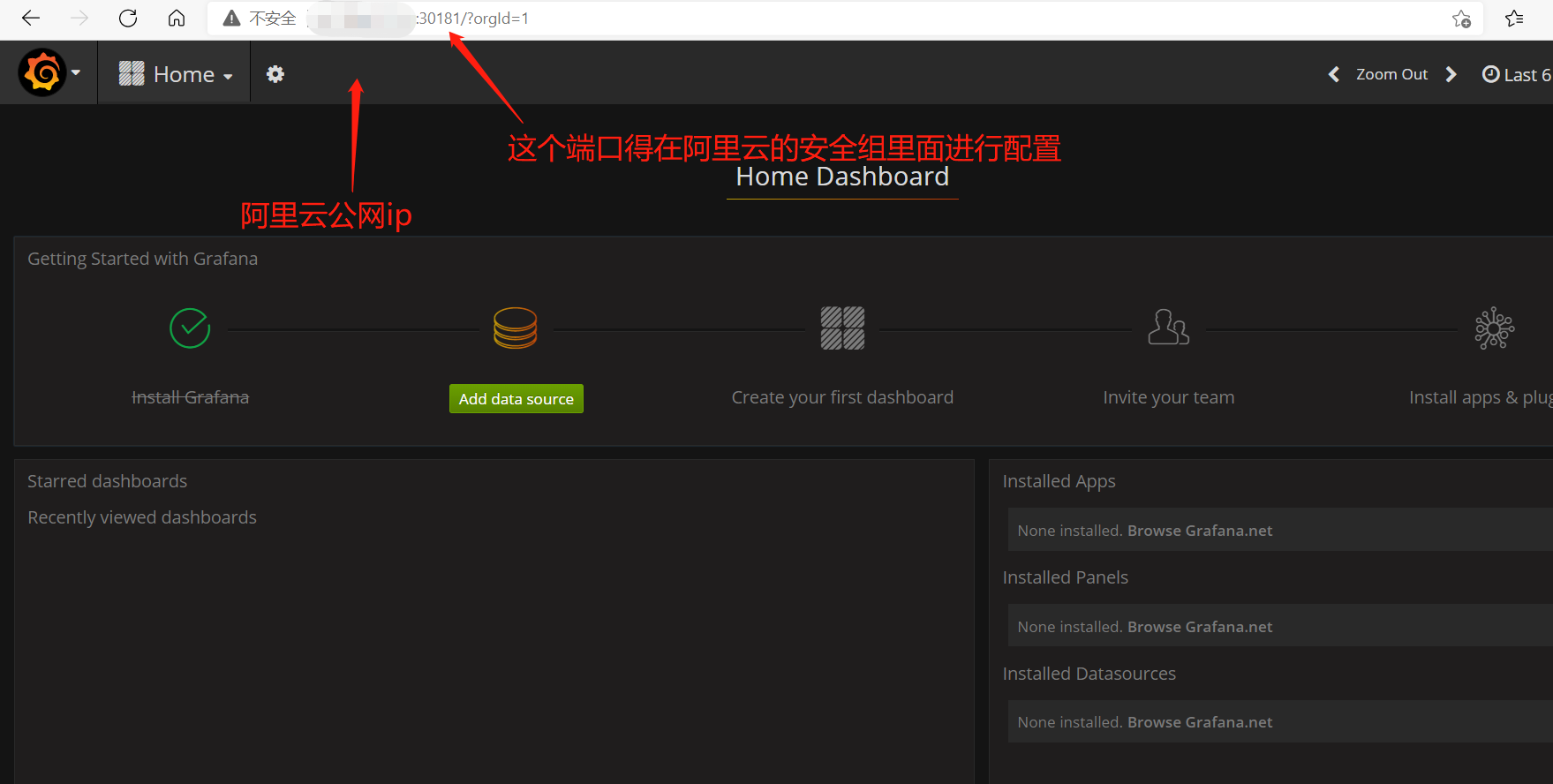This screenshot has height=784, width=1553.
Task: Click the Home Dashboard title
Action: click(842, 177)
